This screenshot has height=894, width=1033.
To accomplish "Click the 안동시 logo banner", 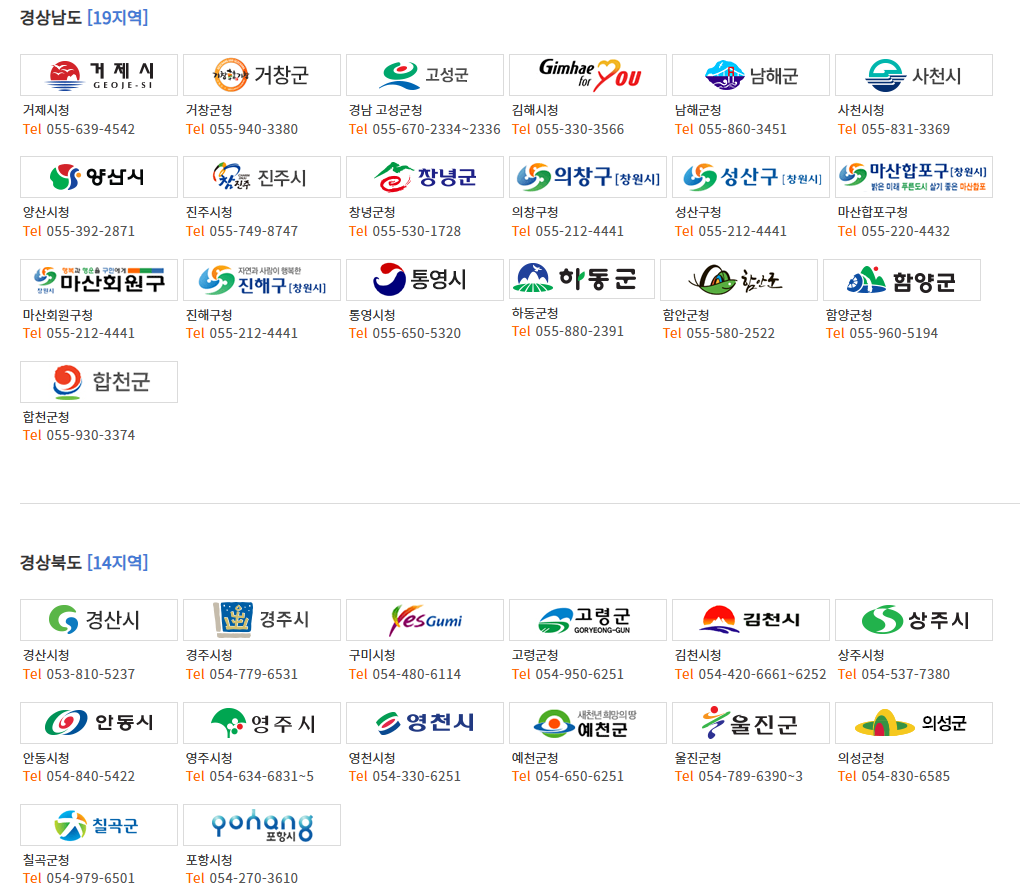I will 99,723.
